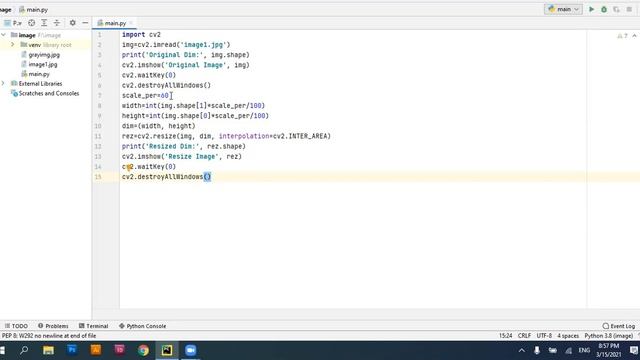The width and height of the screenshot is (640, 360).
Task: Click cursor position 15:24 in status bar
Action: pos(505,336)
